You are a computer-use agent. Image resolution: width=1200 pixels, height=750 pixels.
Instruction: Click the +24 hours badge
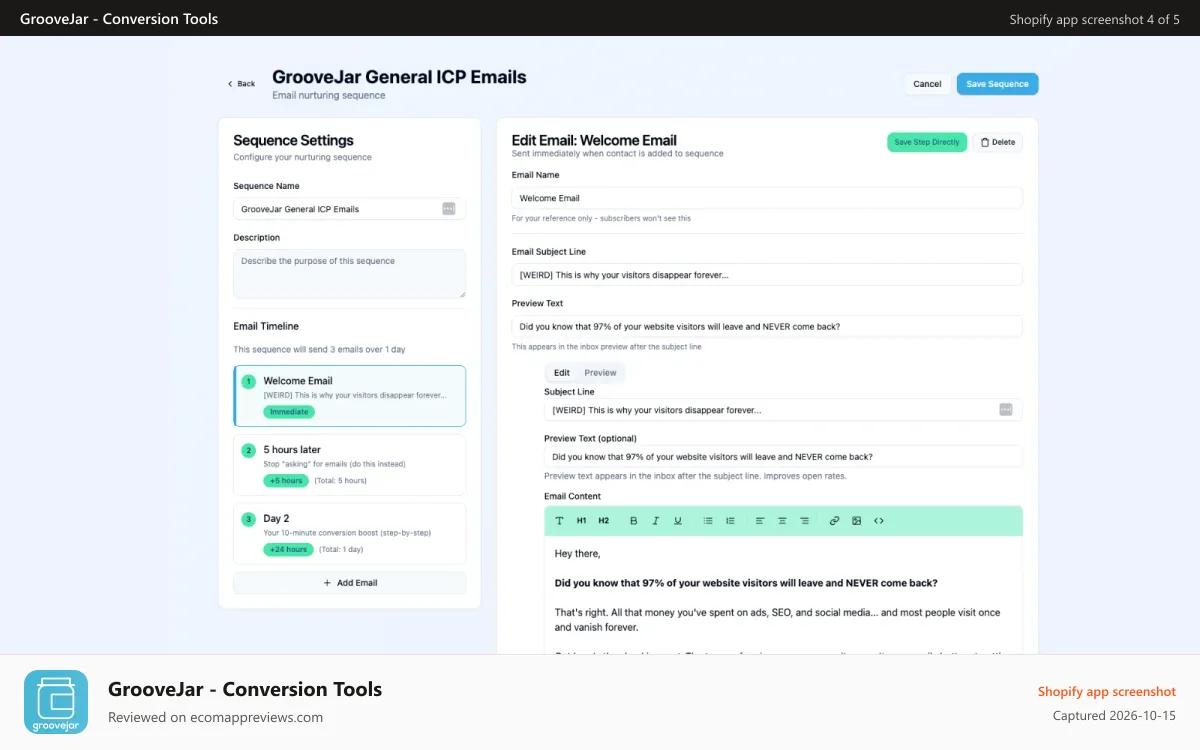tap(288, 550)
